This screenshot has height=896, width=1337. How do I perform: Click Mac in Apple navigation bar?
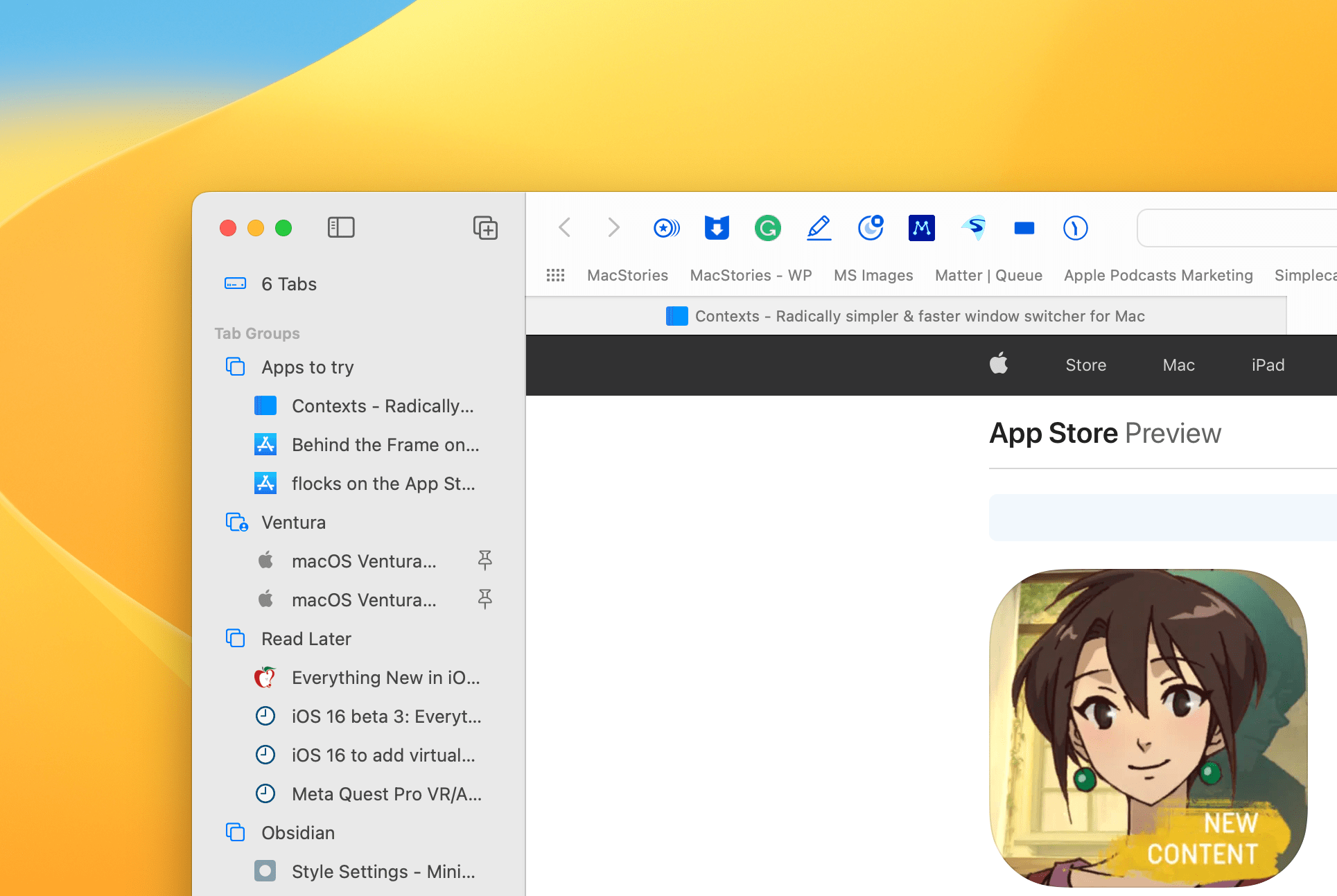[x=1178, y=365]
